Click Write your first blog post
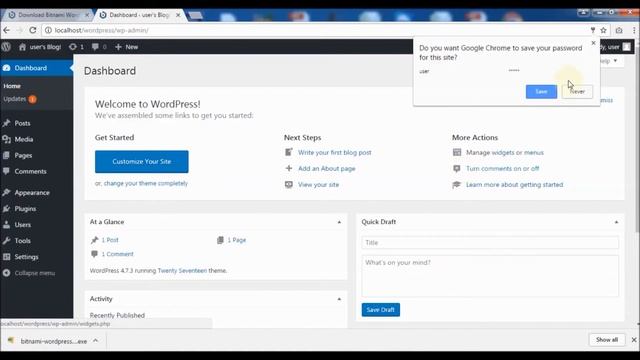 (335, 153)
